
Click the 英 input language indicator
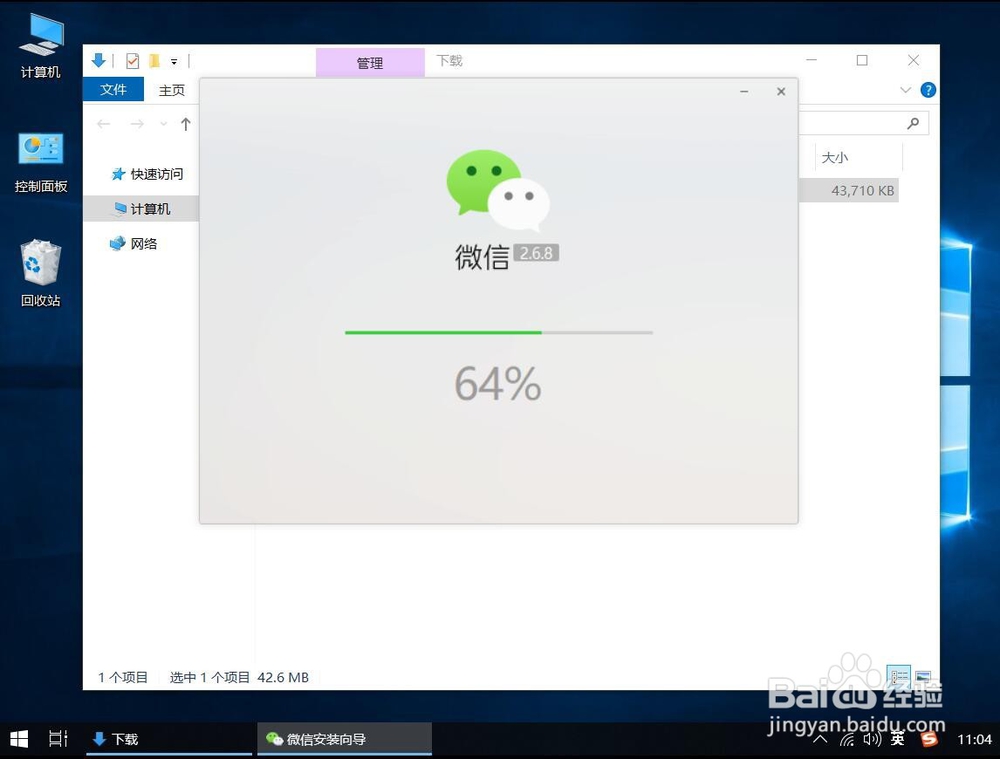click(898, 739)
